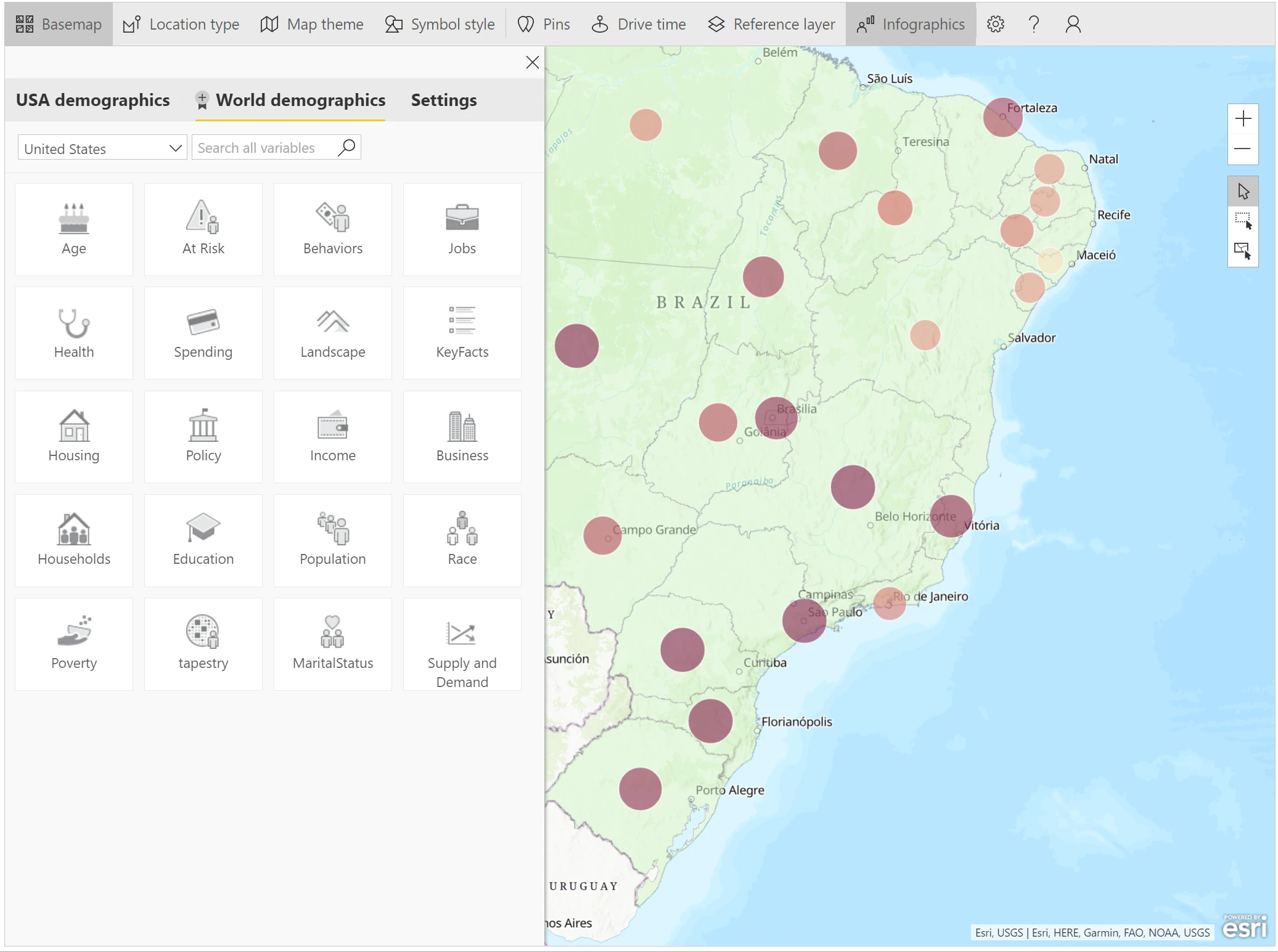This screenshot has width=1278, height=952.
Task: Select the Income category
Action: pos(333,436)
